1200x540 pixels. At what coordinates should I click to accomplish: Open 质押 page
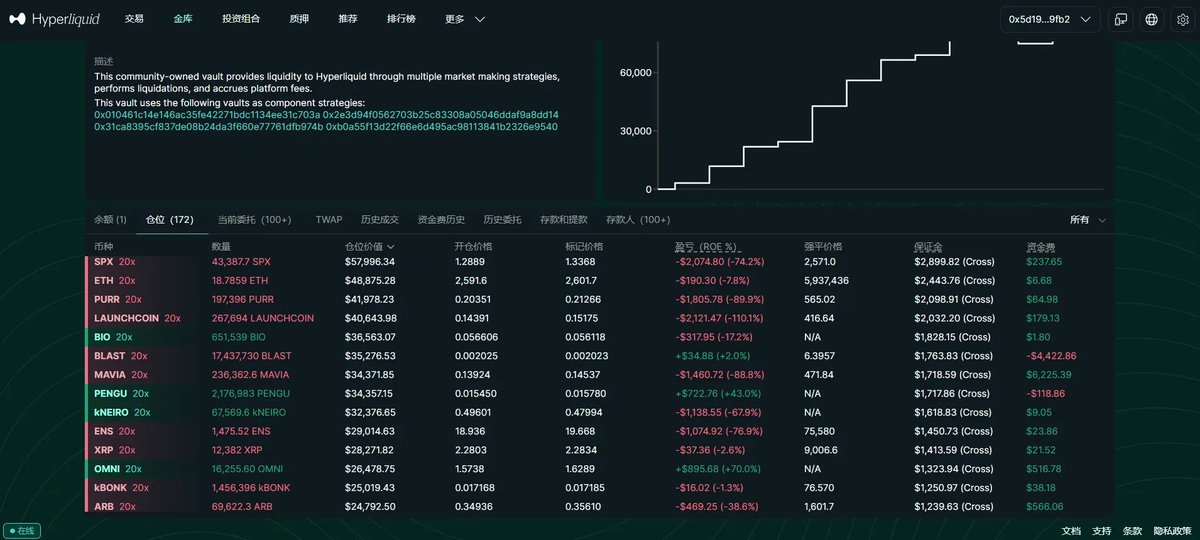(299, 19)
